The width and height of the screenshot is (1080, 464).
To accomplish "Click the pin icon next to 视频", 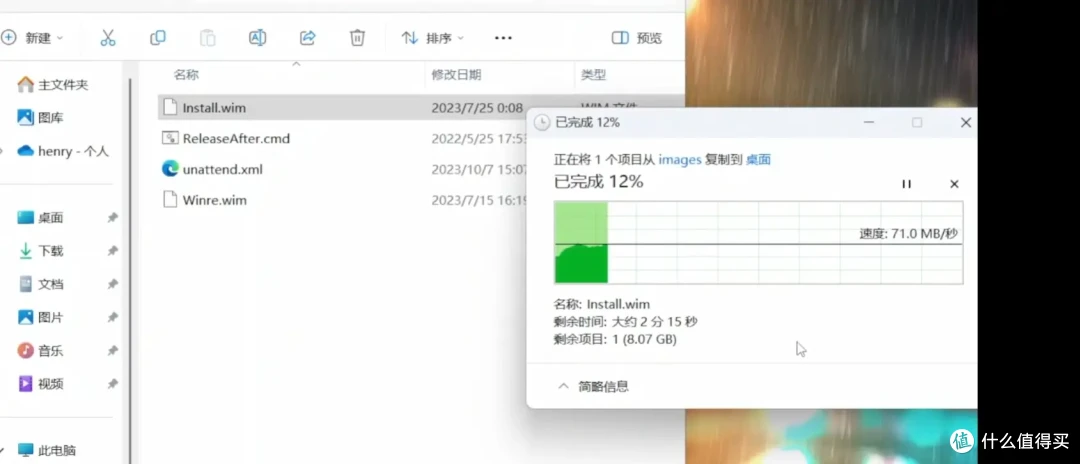I will (112, 383).
